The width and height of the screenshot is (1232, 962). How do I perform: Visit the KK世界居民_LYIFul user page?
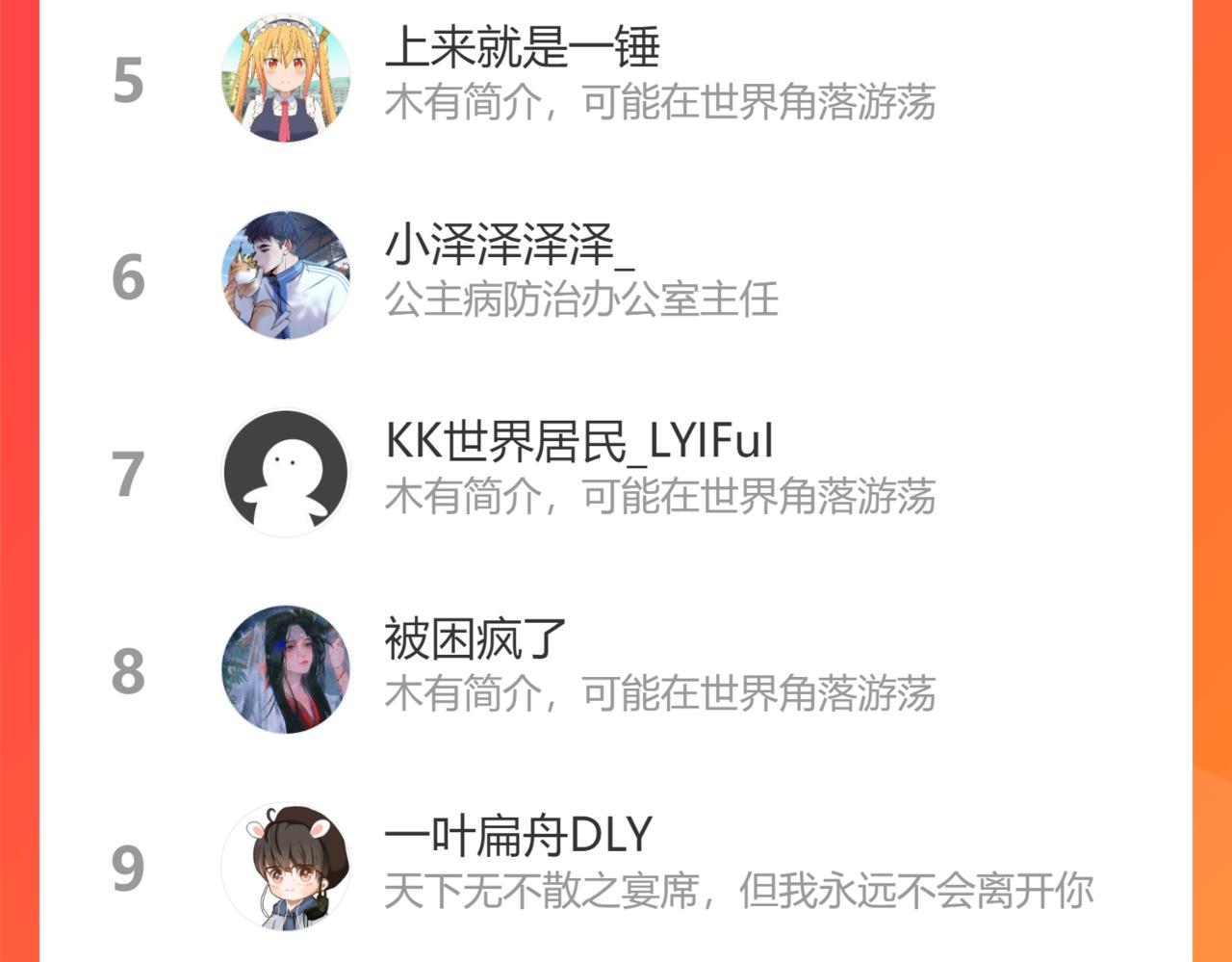coord(579,442)
